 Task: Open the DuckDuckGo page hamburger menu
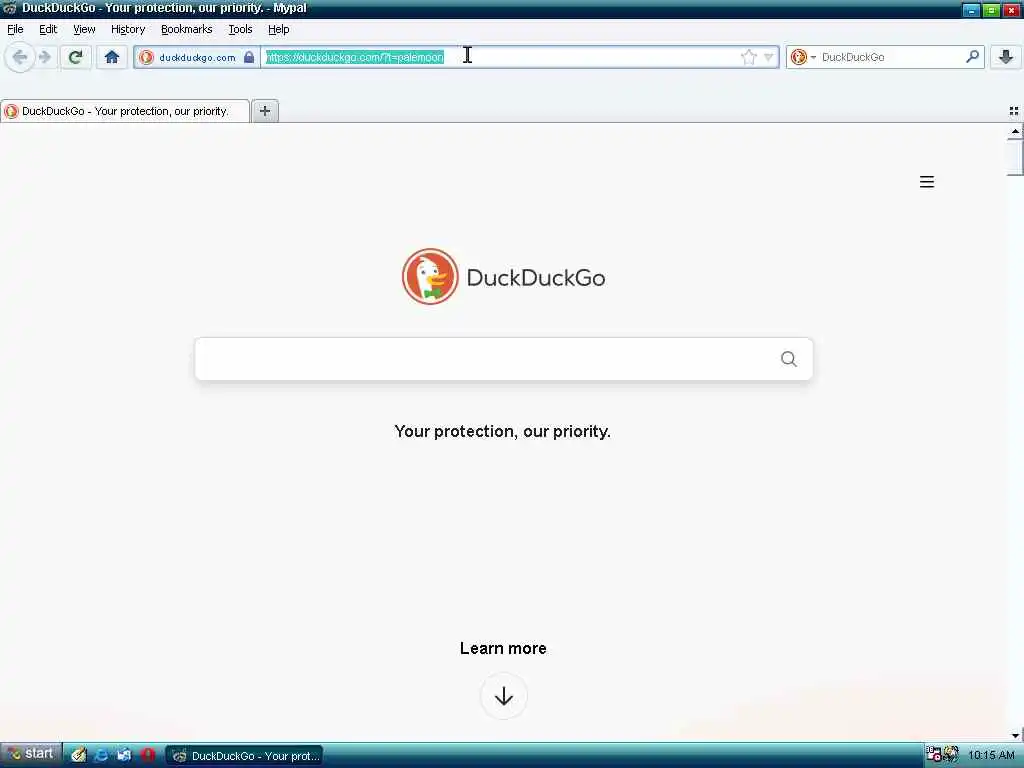(927, 182)
